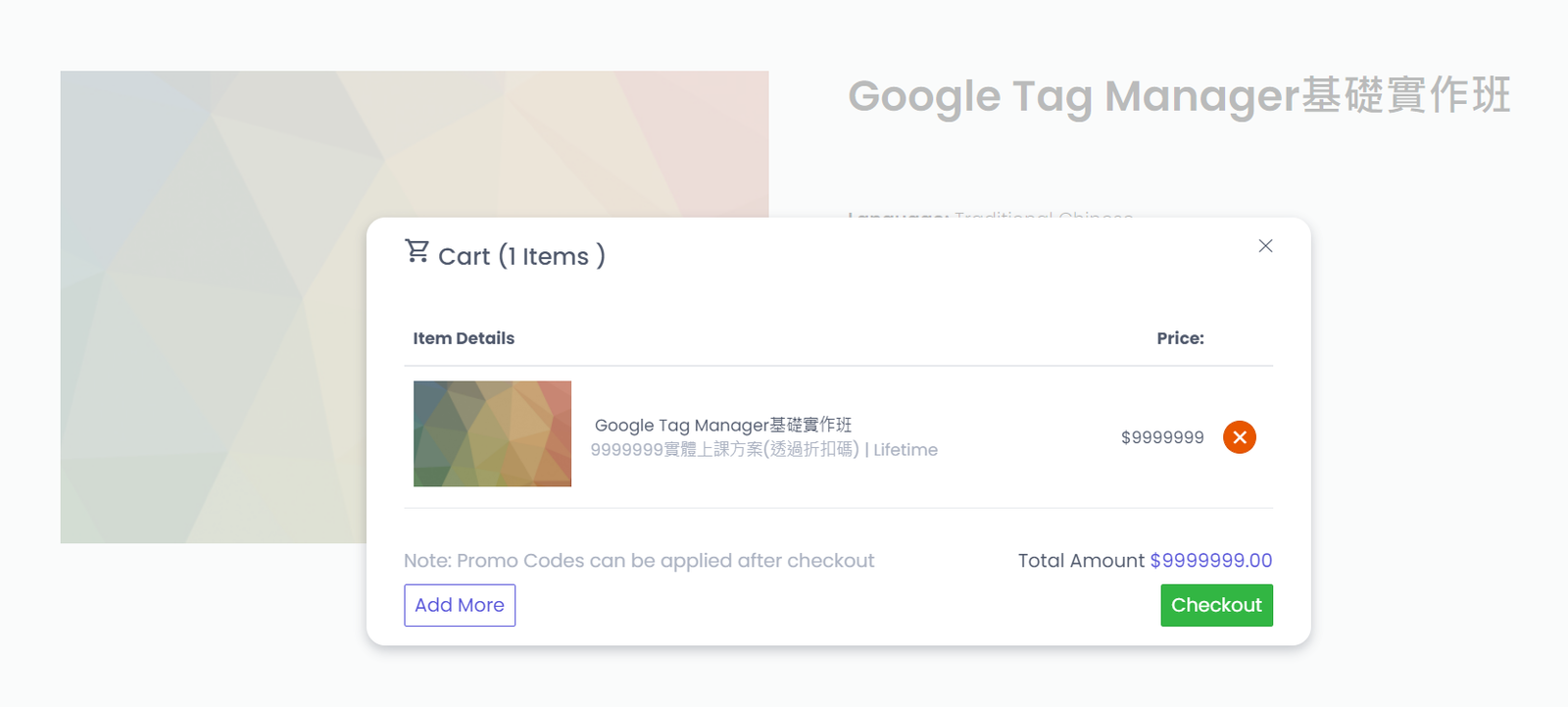Close the cart dialog with the X

pos(1265,246)
